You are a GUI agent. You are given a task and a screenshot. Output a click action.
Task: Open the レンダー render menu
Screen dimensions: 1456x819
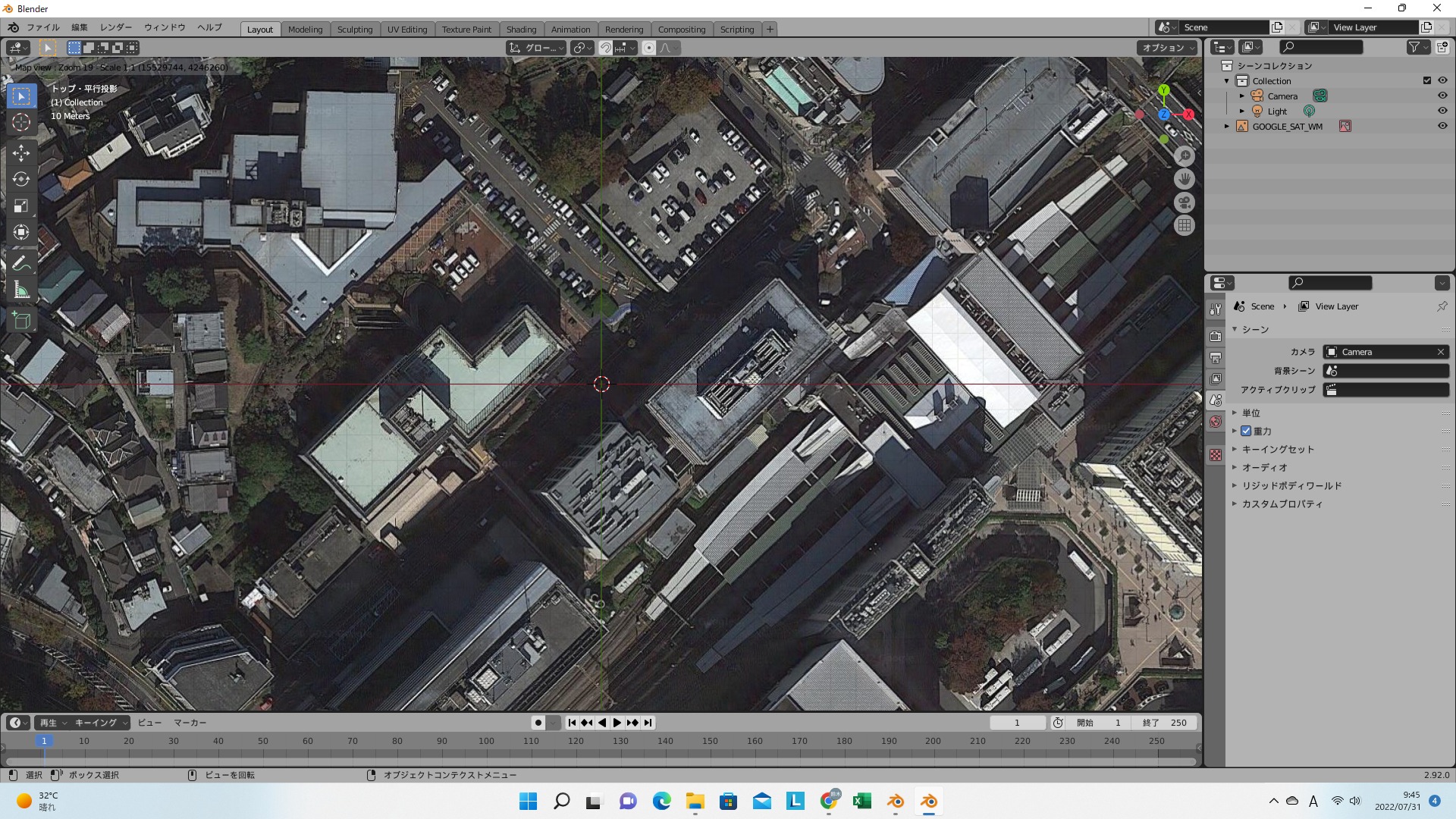tap(116, 27)
